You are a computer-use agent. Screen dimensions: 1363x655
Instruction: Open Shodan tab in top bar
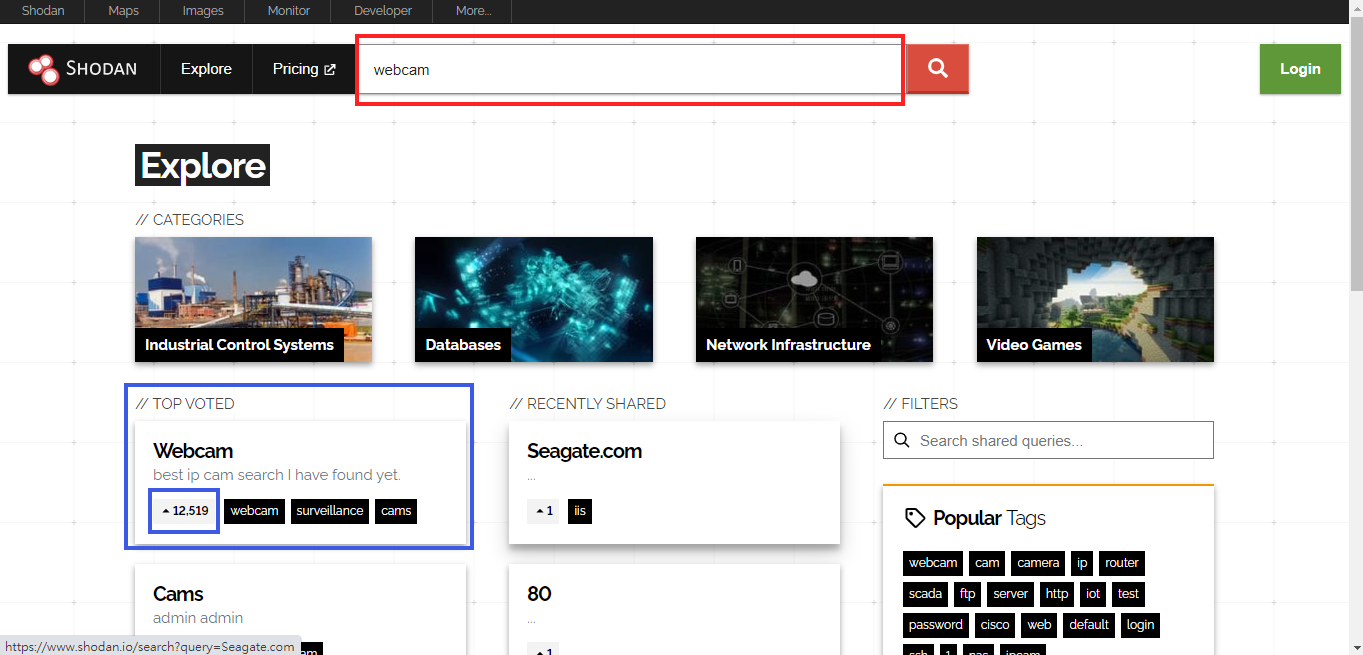(43, 11)
